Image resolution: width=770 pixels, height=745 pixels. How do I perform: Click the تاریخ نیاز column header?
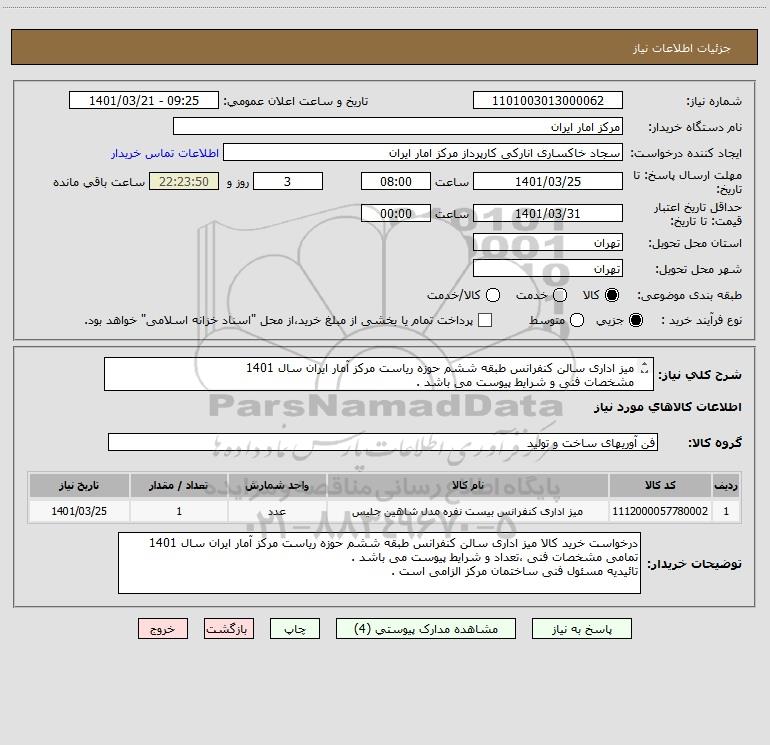[79, 485]
